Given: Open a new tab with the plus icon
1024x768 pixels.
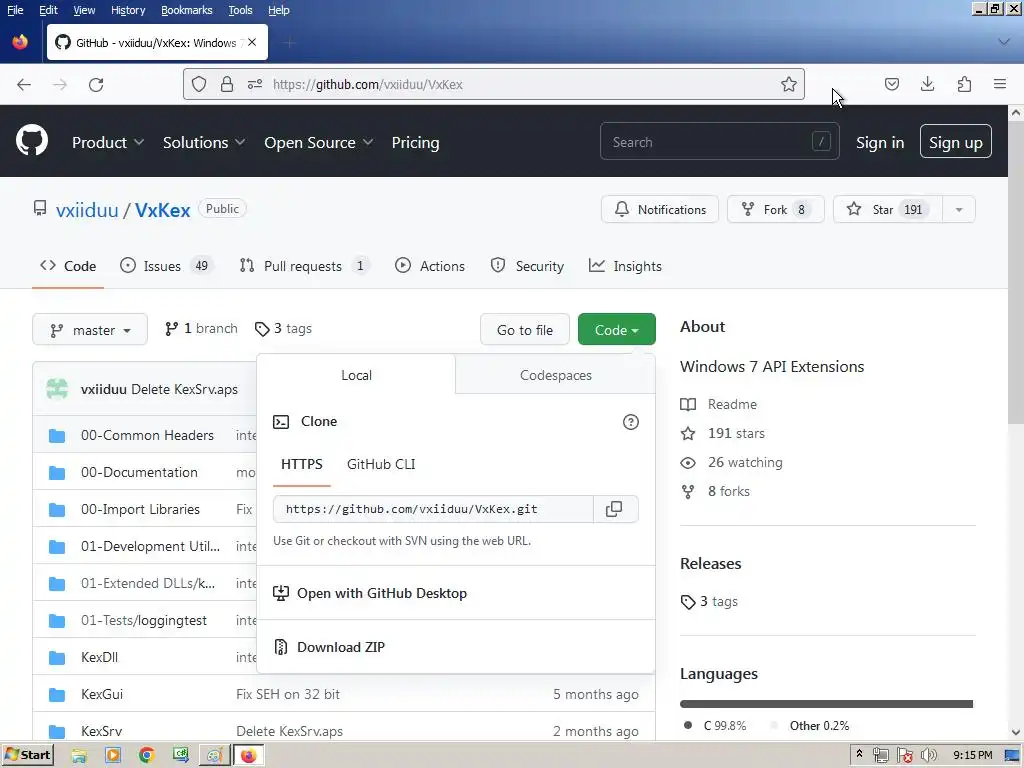Looking at the screenshot, I should 289,43.
